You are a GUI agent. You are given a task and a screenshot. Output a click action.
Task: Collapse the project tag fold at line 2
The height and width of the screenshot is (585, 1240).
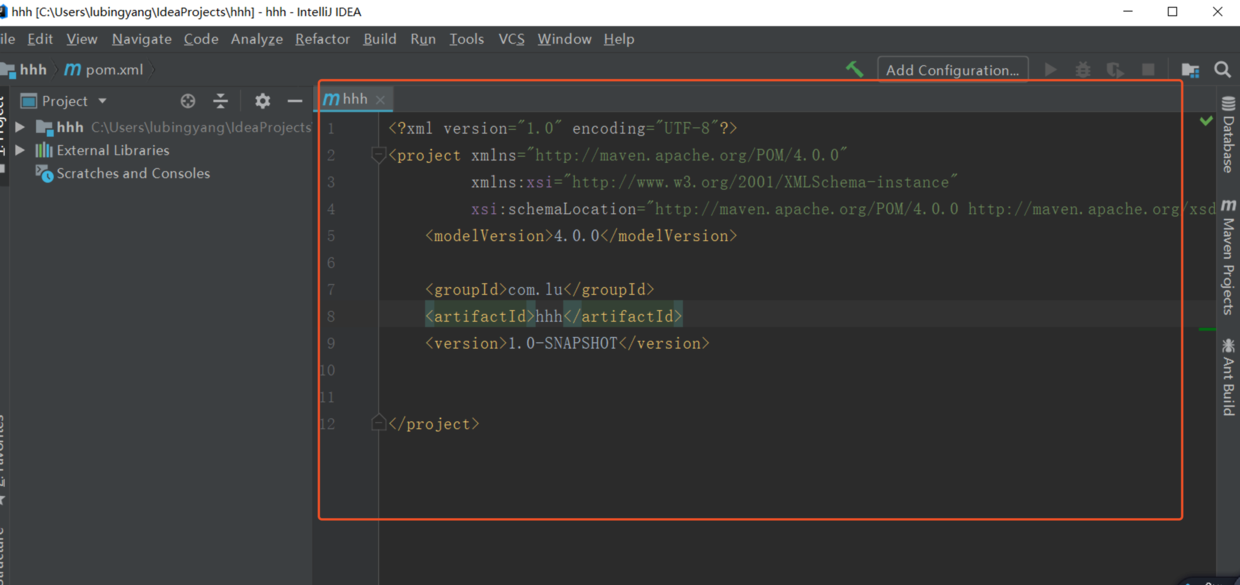pos(379,155)
